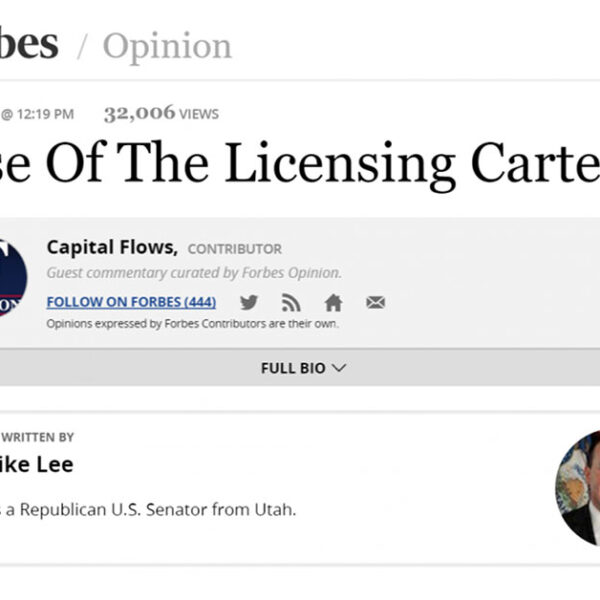Click the Opinions expressed disclaimer text

click(192, 324)
